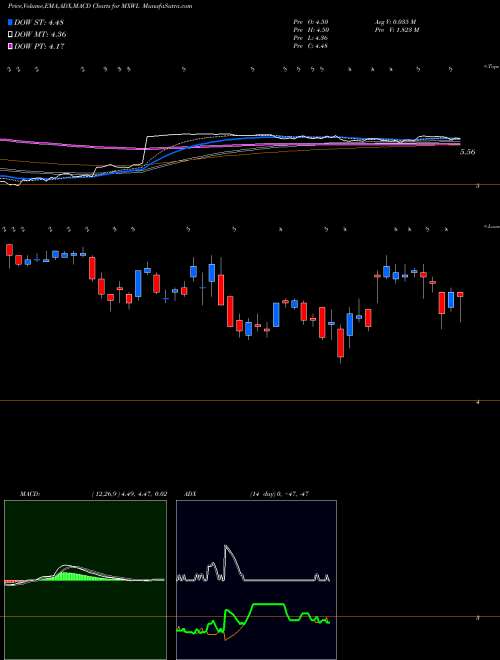Click the last red candlestick in the price chart
This screenshot has height=660, width=500.
tap(460, 295)
